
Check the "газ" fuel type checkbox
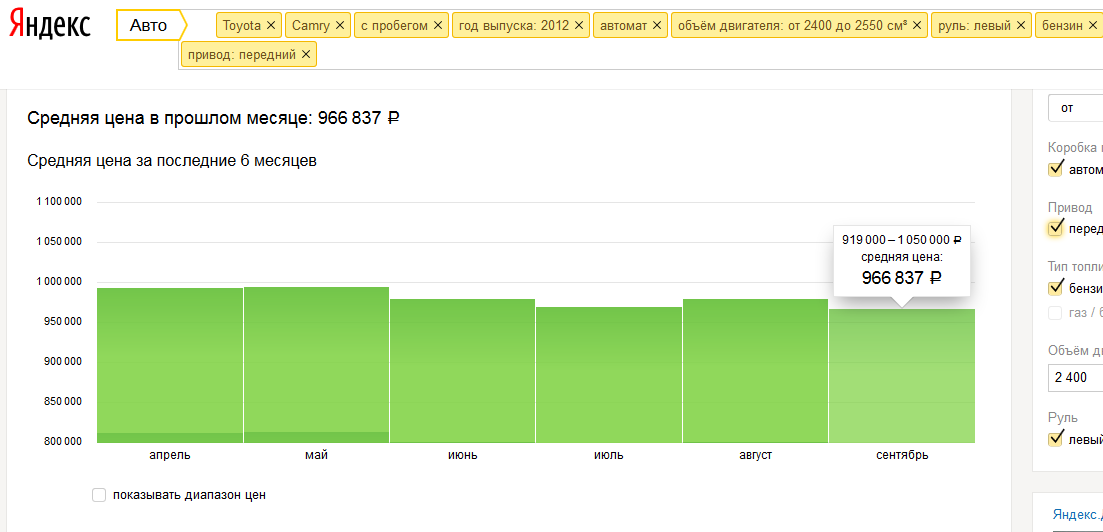1055,313
